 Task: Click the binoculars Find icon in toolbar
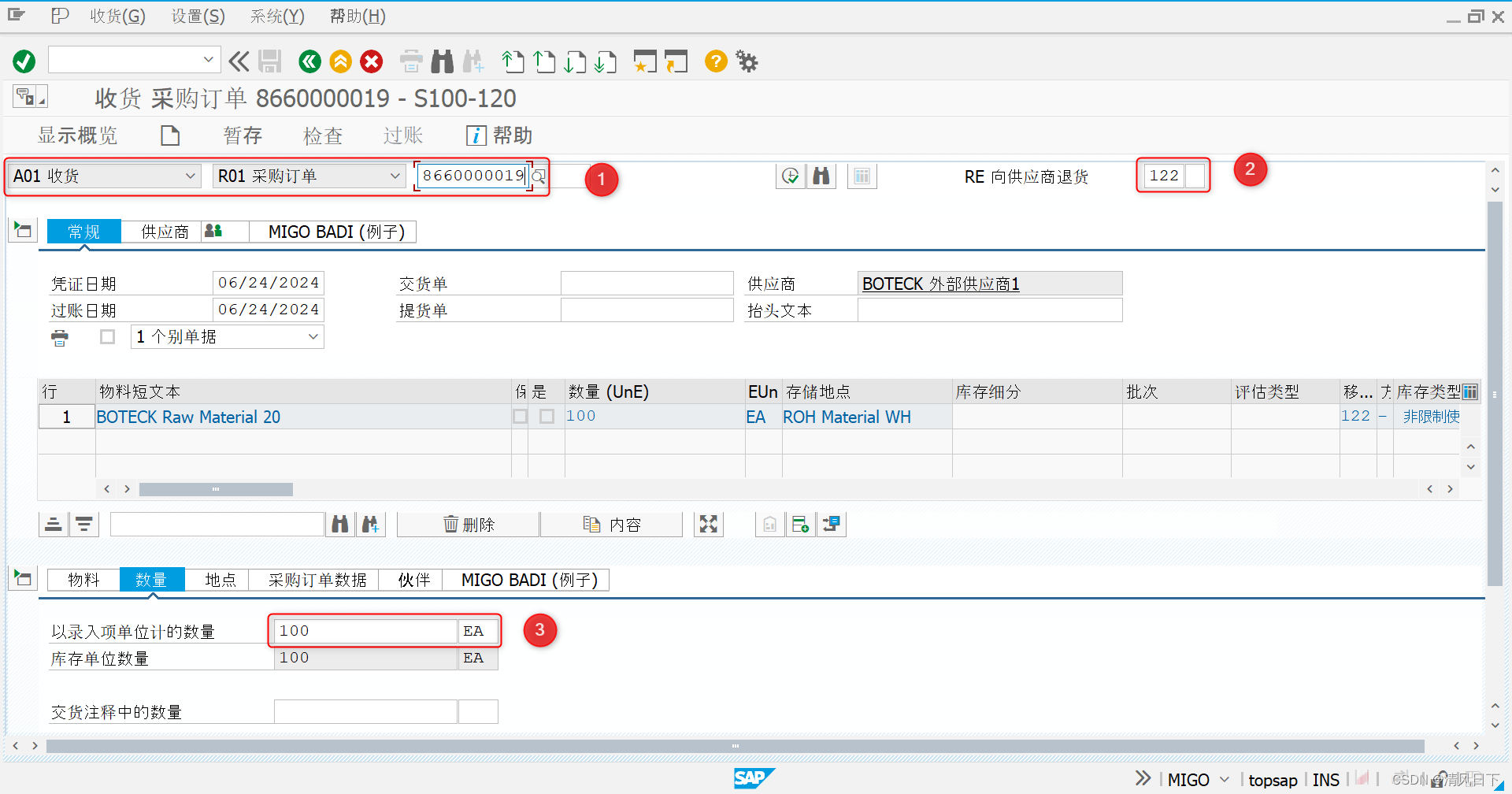click(x=443, y=61)
